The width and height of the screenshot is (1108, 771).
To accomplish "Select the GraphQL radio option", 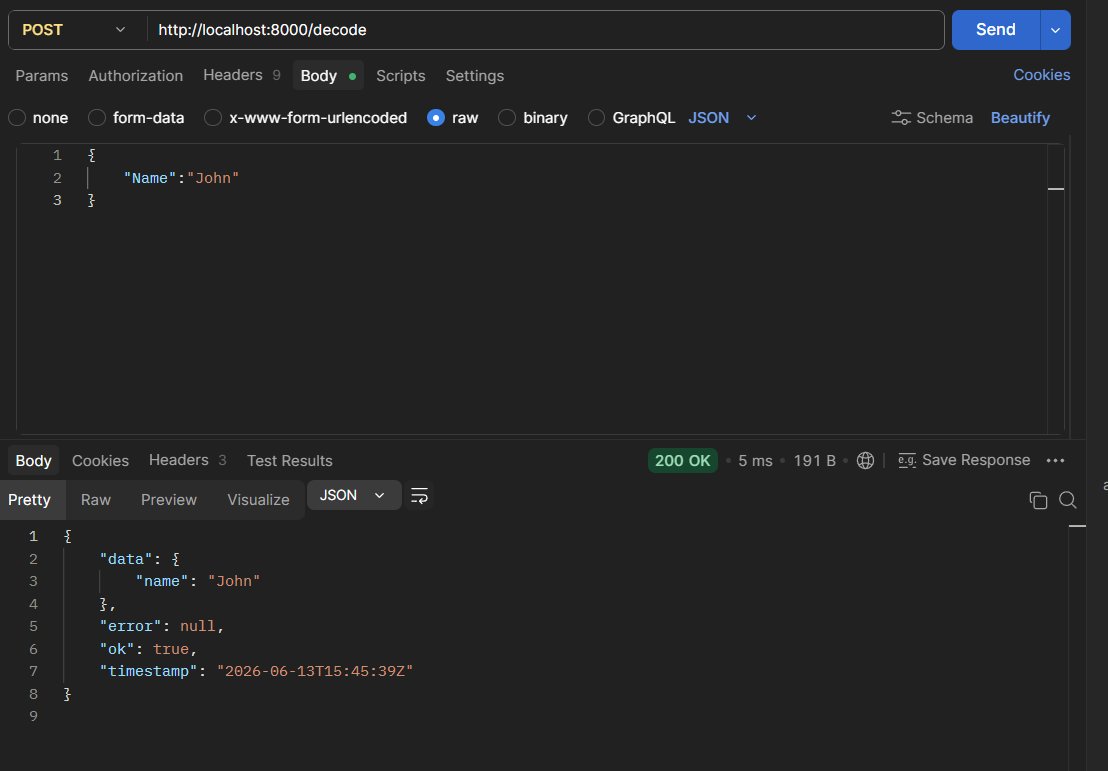I will [x=596, y=118].
